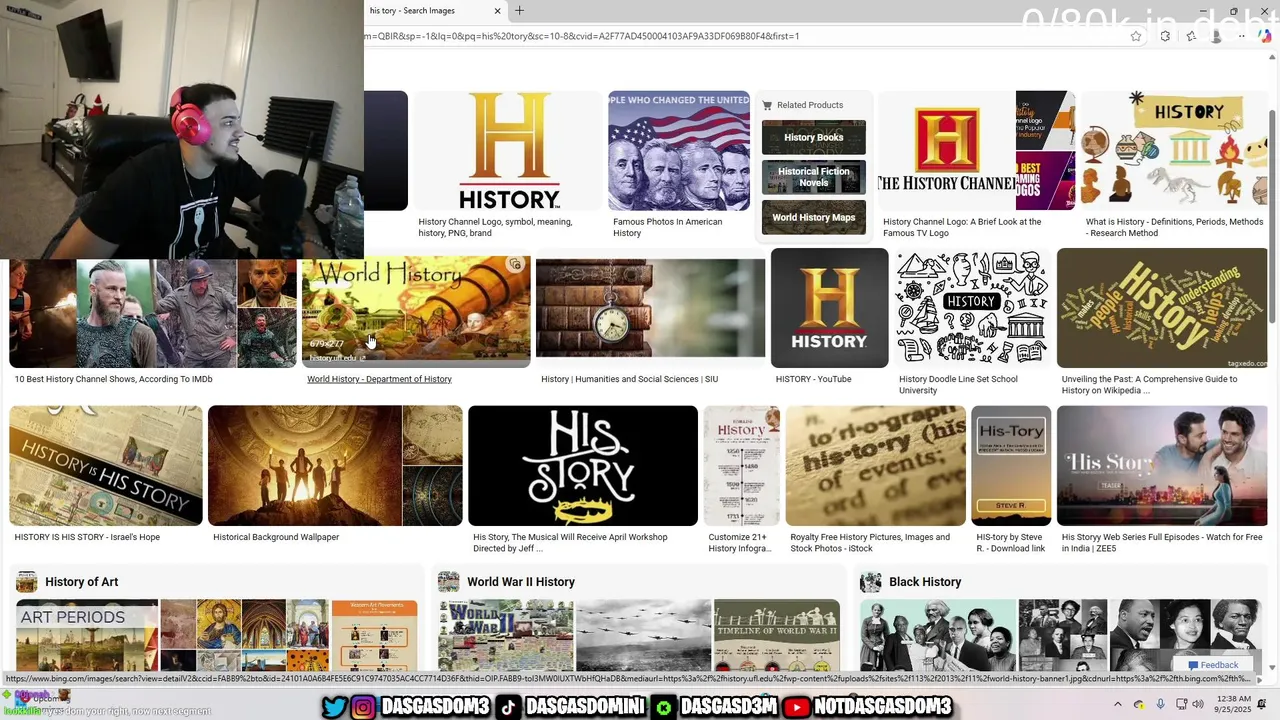Open the favorites list icon in toolbar
The width and height of the screenshot is (1280, 720).
(x=1191, y=36)
